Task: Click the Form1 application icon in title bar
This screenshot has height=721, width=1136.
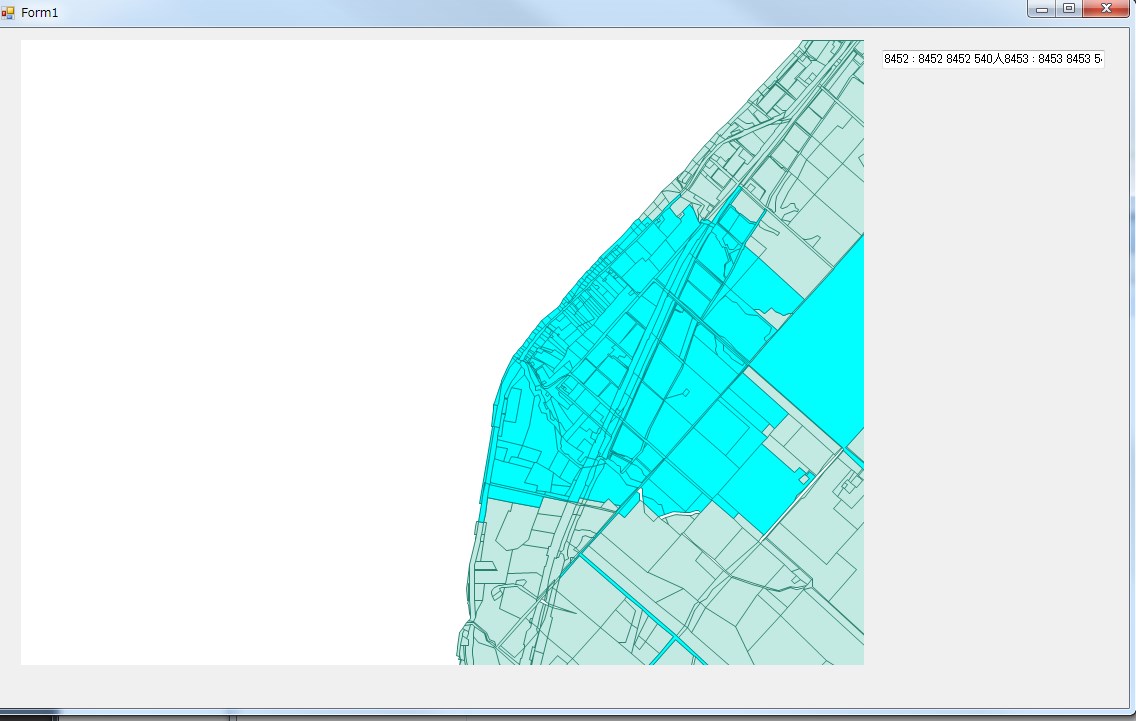Action: [8, 12]
